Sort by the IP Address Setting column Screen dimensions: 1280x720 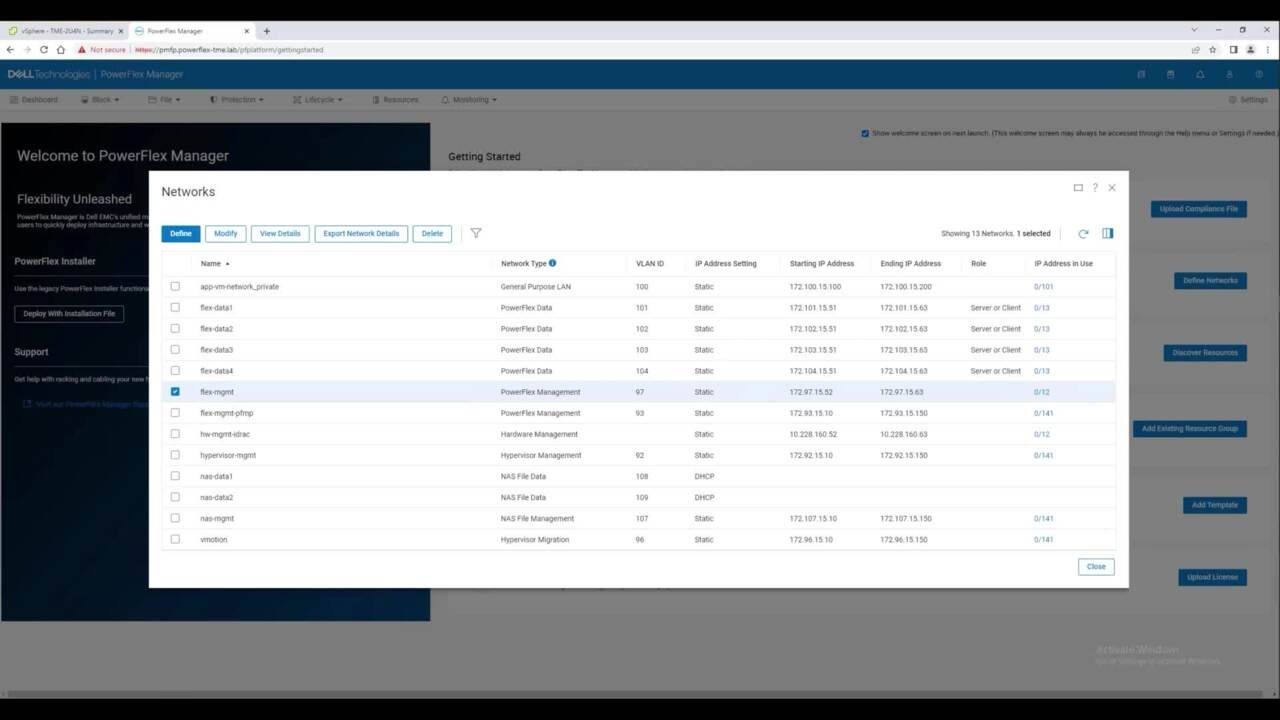coord(726,264)
